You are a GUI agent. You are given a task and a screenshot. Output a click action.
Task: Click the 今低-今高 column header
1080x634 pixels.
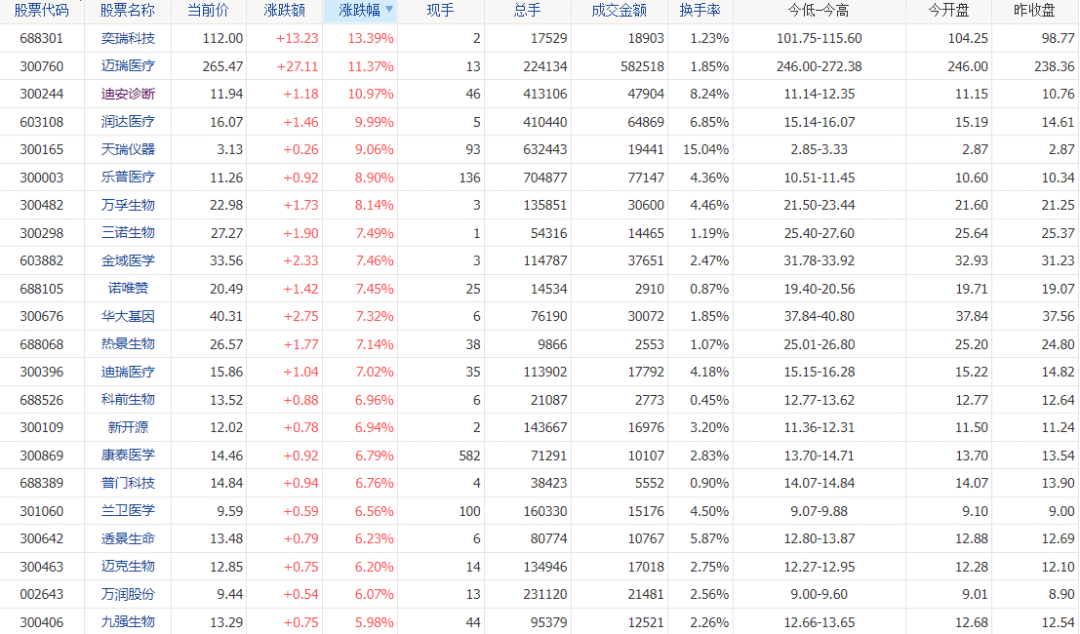pos(818,10)
